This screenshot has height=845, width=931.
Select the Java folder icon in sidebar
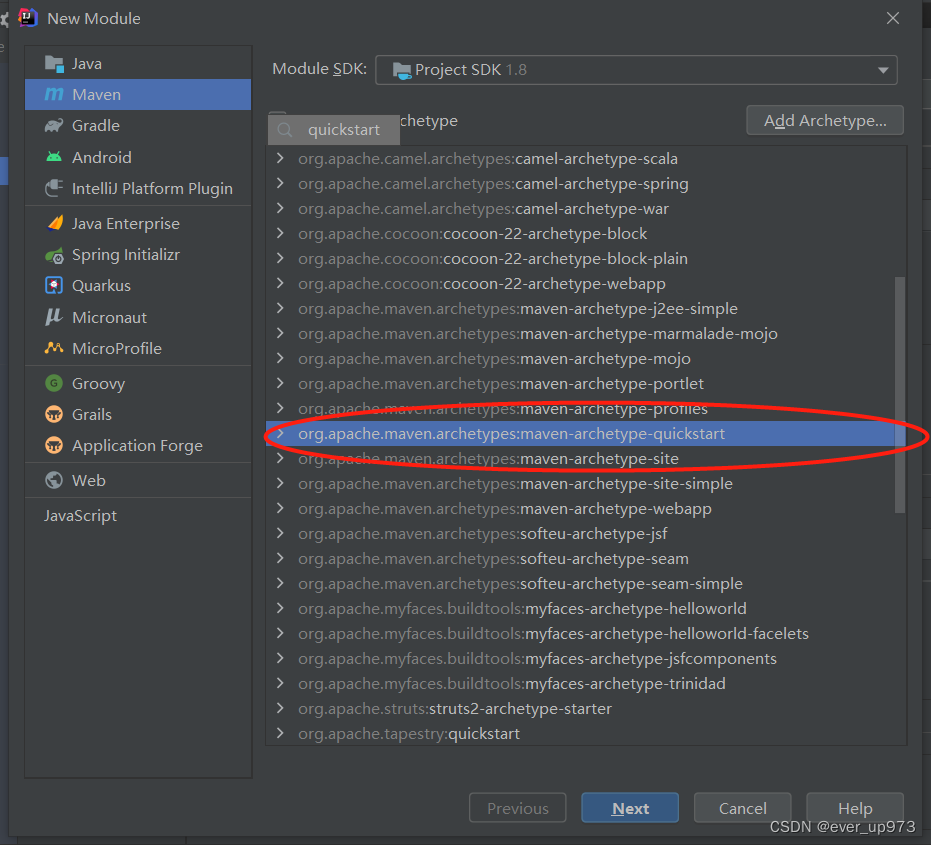click(54, 64)
